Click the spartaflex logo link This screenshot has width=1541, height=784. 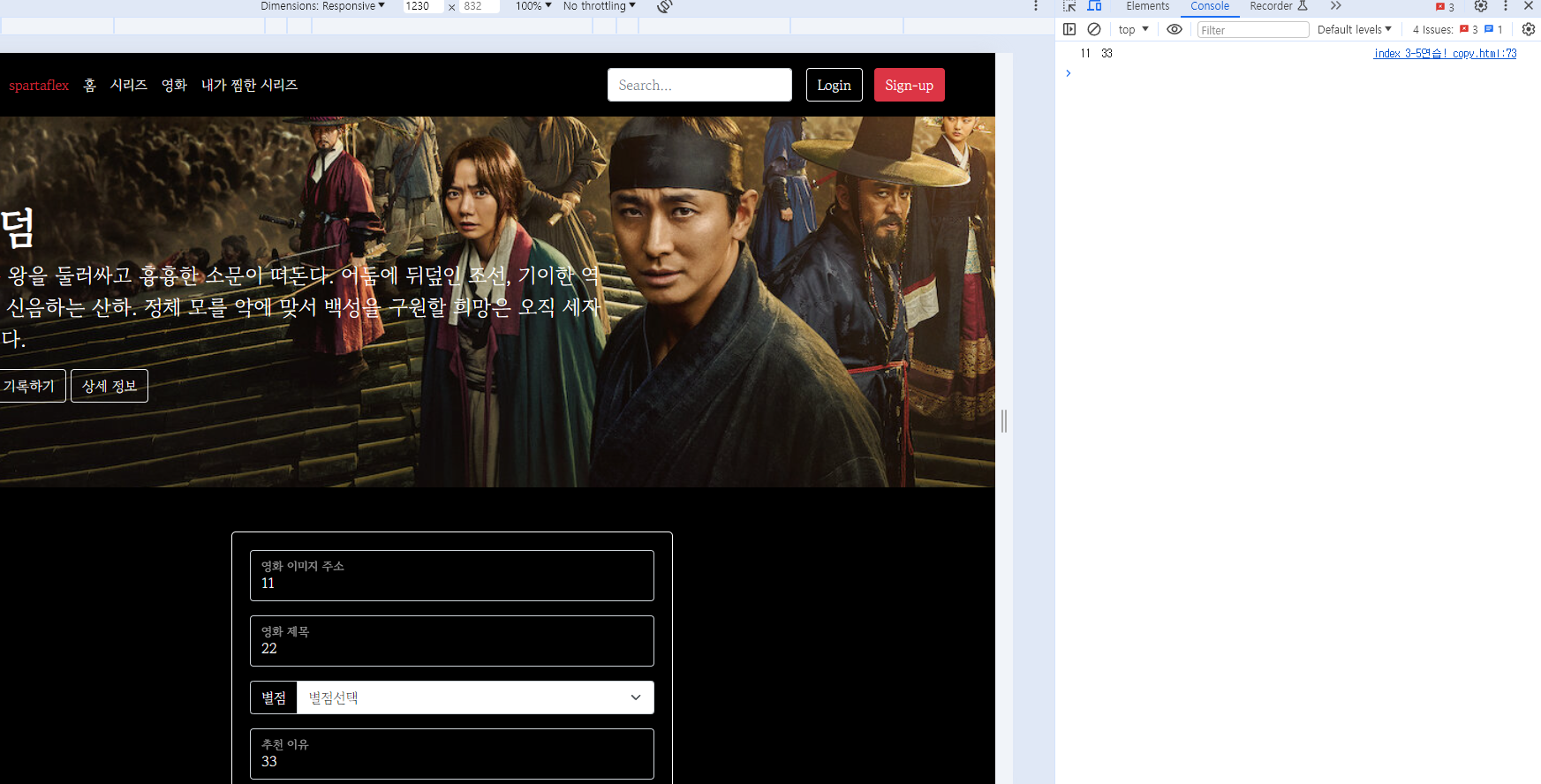point(39,86)
